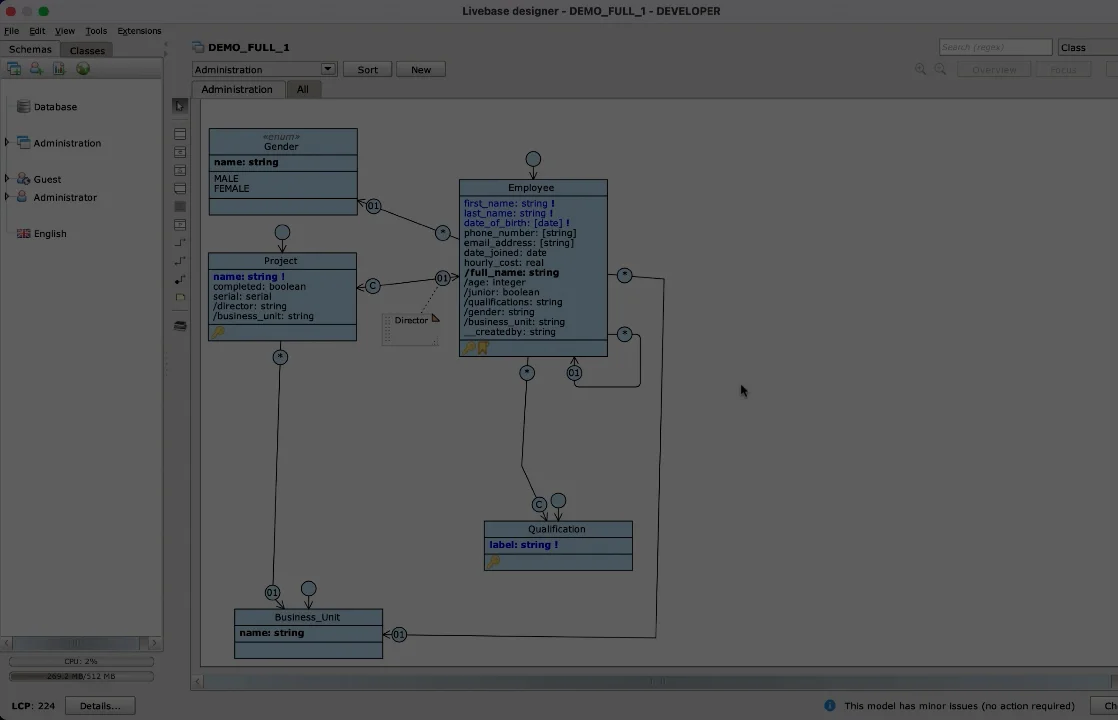The width and height of the screenshot is (1118, 720).
Task: Click the new application schema toolbar icon
Action: 14,68
